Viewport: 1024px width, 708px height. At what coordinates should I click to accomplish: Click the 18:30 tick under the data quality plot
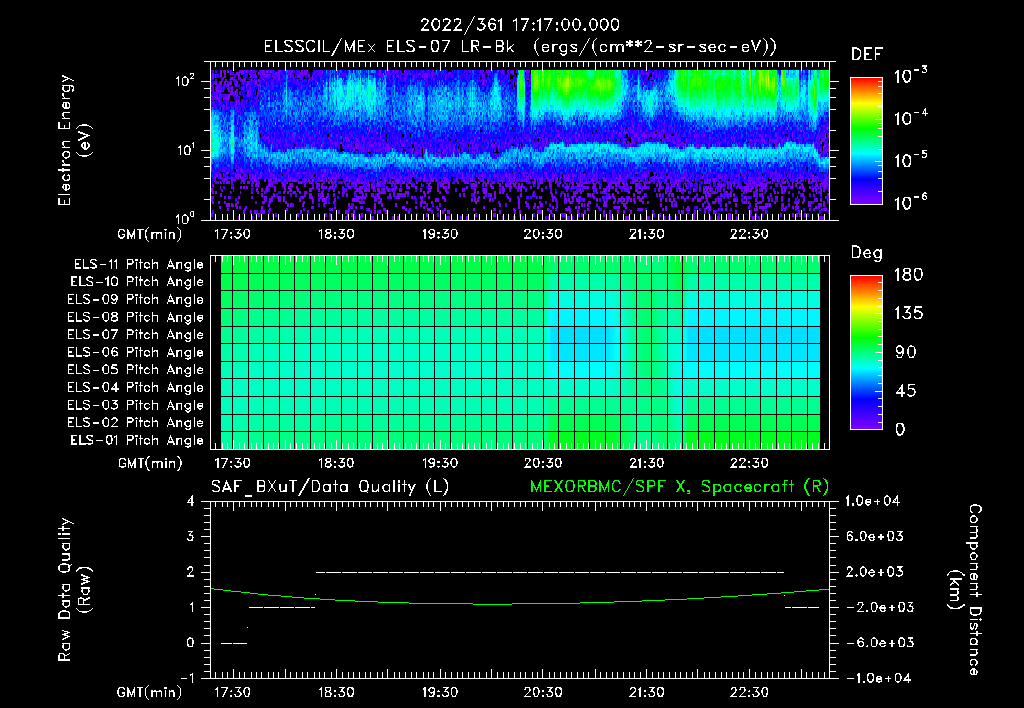pyautogui.click(x=336, y=692)
